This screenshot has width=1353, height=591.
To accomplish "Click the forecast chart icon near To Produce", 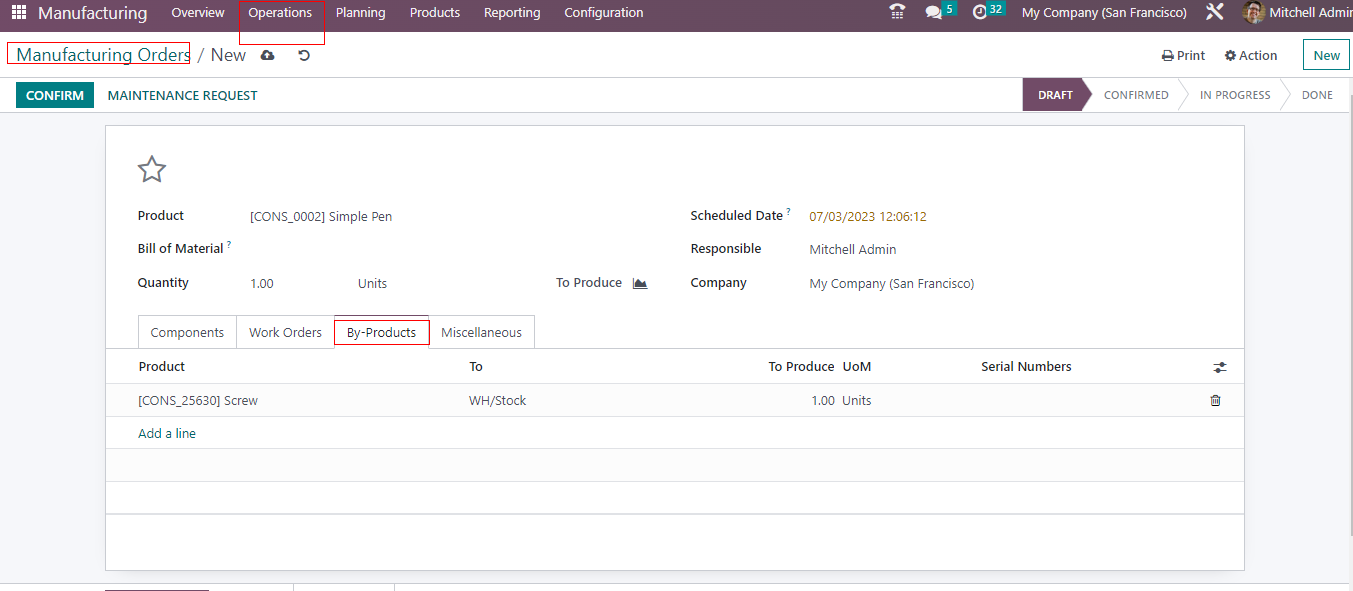I will tap(640, 284).
